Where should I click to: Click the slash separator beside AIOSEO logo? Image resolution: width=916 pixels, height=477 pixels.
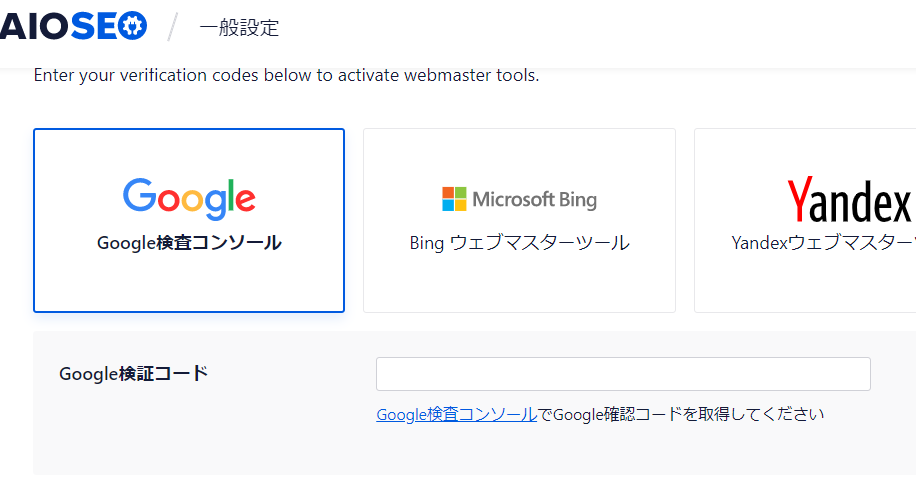point(172,27)
